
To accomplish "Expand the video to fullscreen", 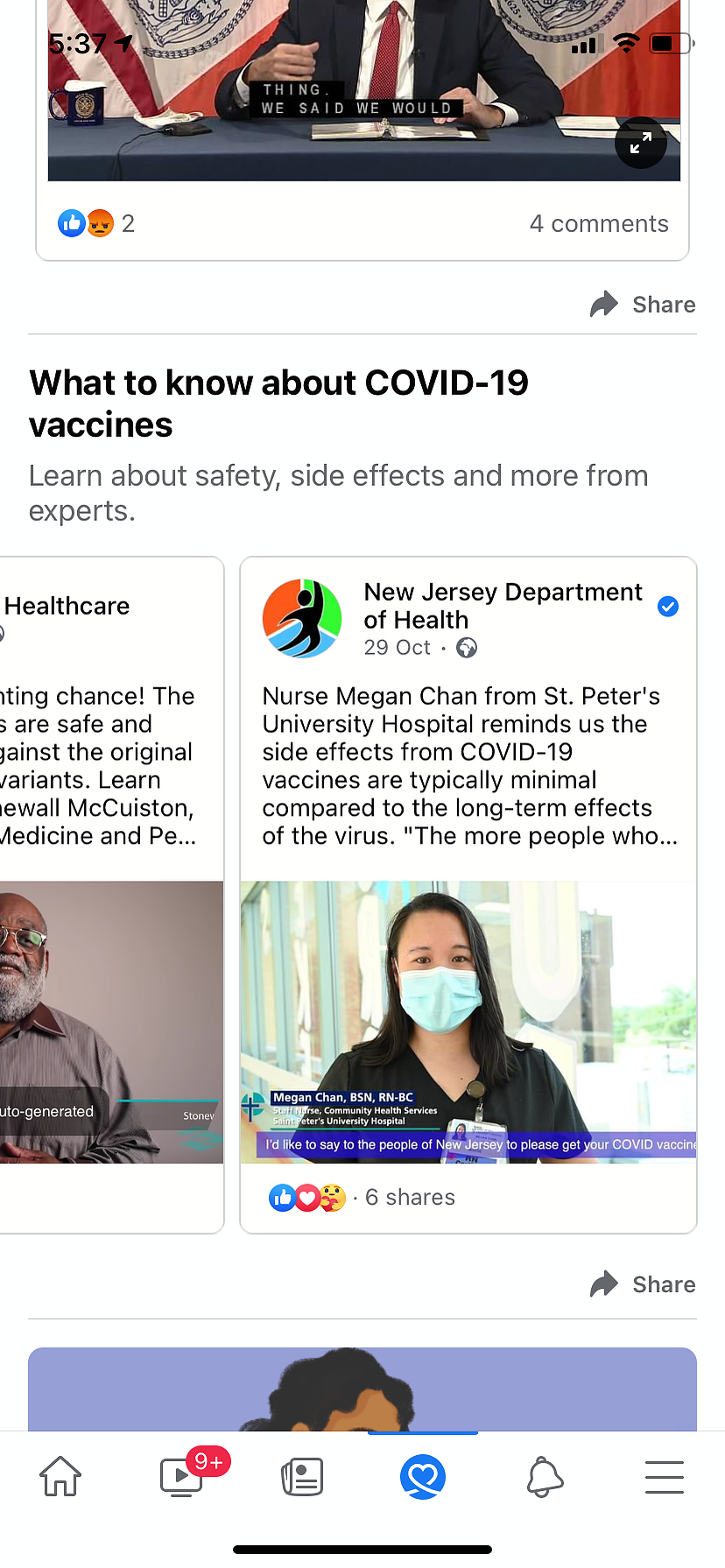I will 641,143.
